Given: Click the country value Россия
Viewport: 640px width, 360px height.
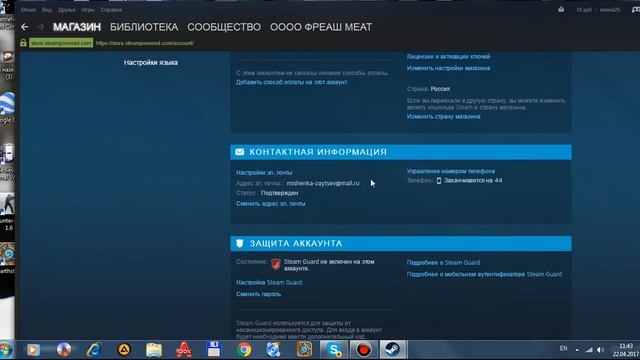Looking at the screenshot, I should (440, 89).
